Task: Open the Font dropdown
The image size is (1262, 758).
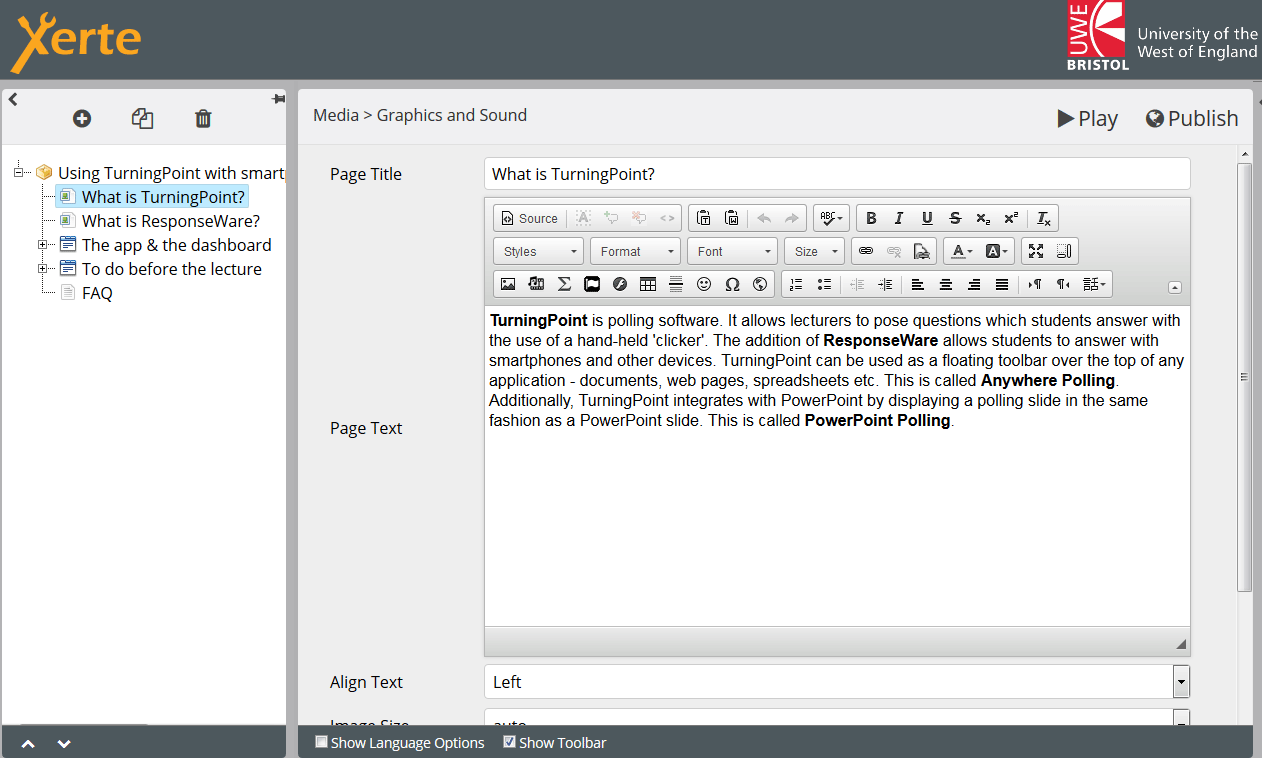Action: [x=735, y=251]
